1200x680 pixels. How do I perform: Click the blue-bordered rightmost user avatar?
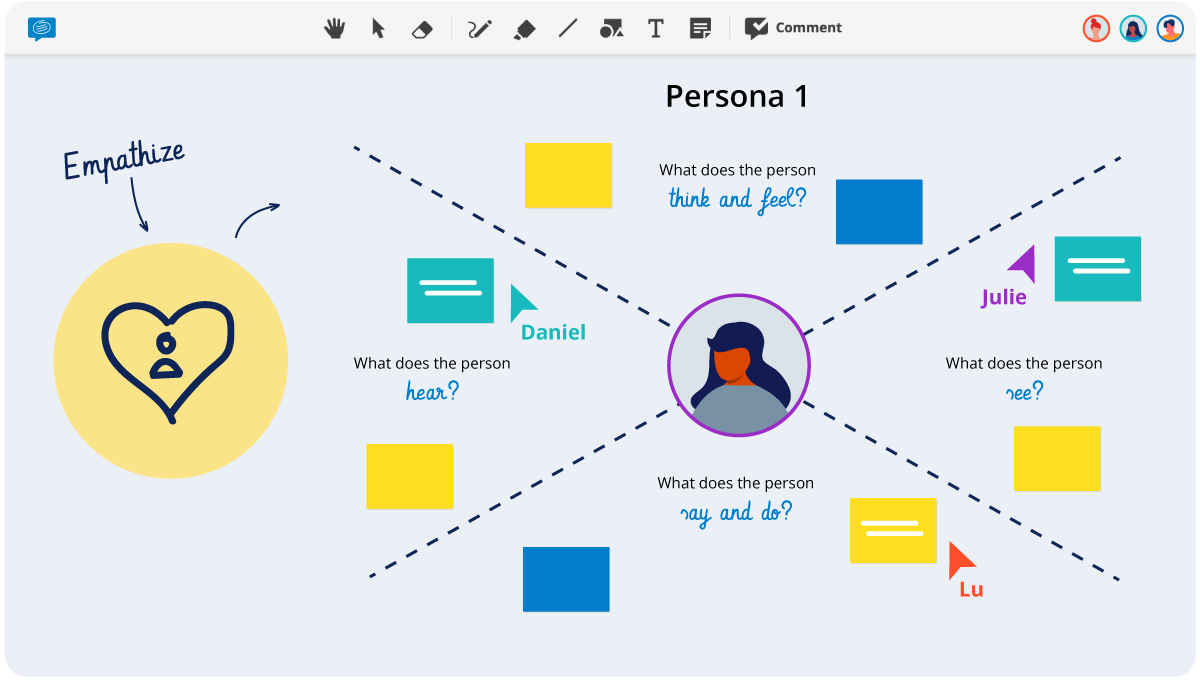[1170, 29]
